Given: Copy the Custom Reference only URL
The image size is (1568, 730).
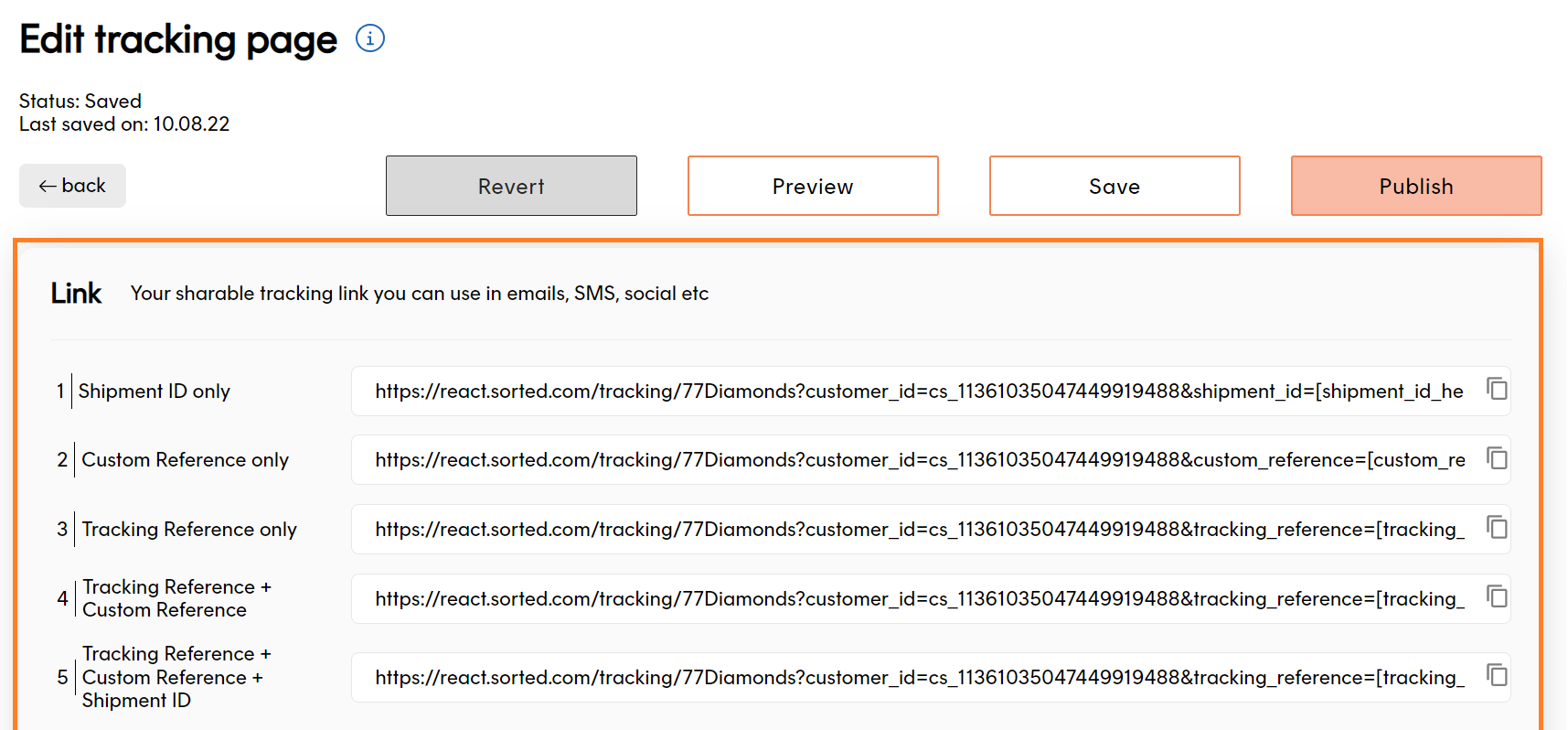Looking at the screenshot, I should (x=1497, y=457).
